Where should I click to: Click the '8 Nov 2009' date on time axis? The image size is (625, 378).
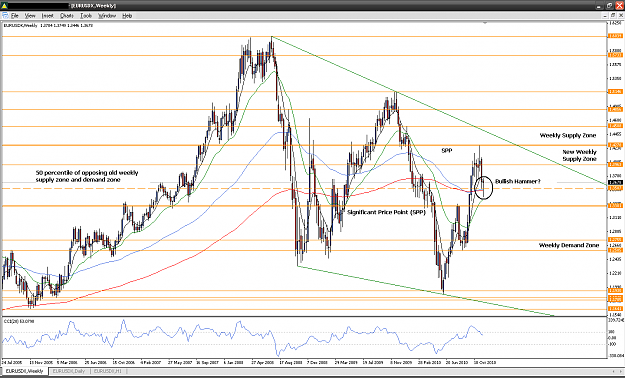click(x=401, y=362)
